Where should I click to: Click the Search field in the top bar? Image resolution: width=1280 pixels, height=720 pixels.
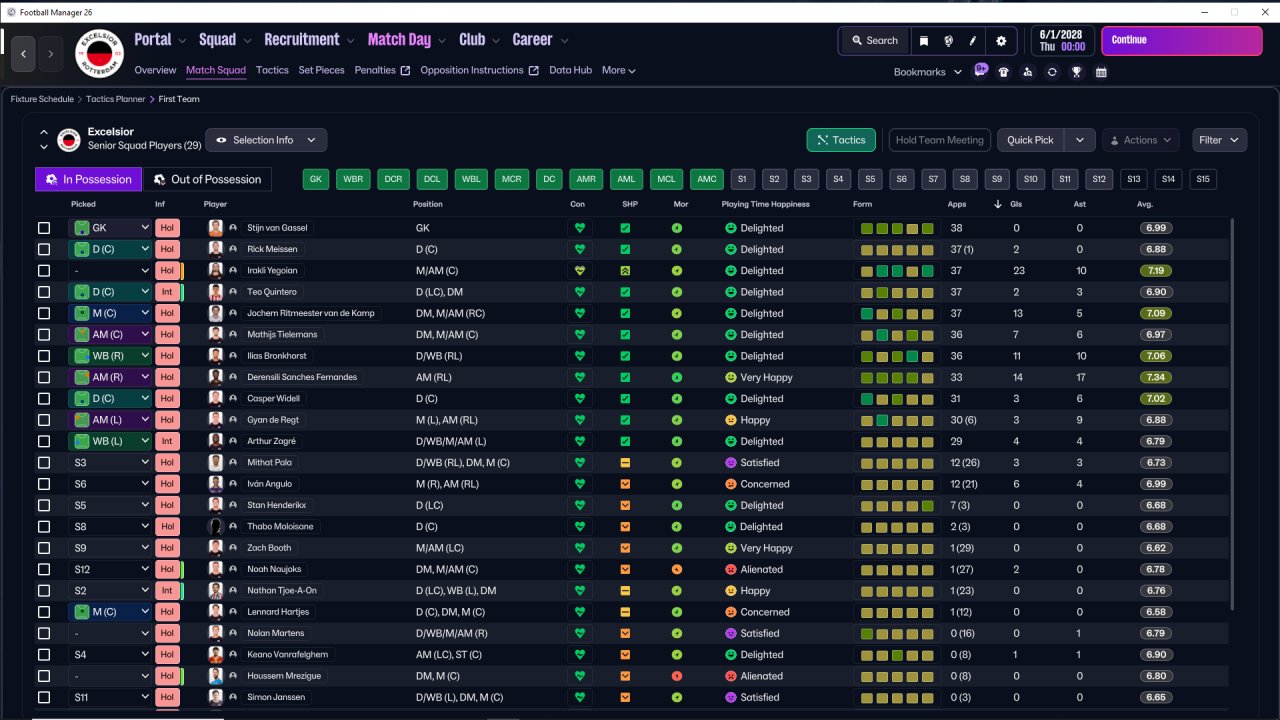tap(875, 41)
